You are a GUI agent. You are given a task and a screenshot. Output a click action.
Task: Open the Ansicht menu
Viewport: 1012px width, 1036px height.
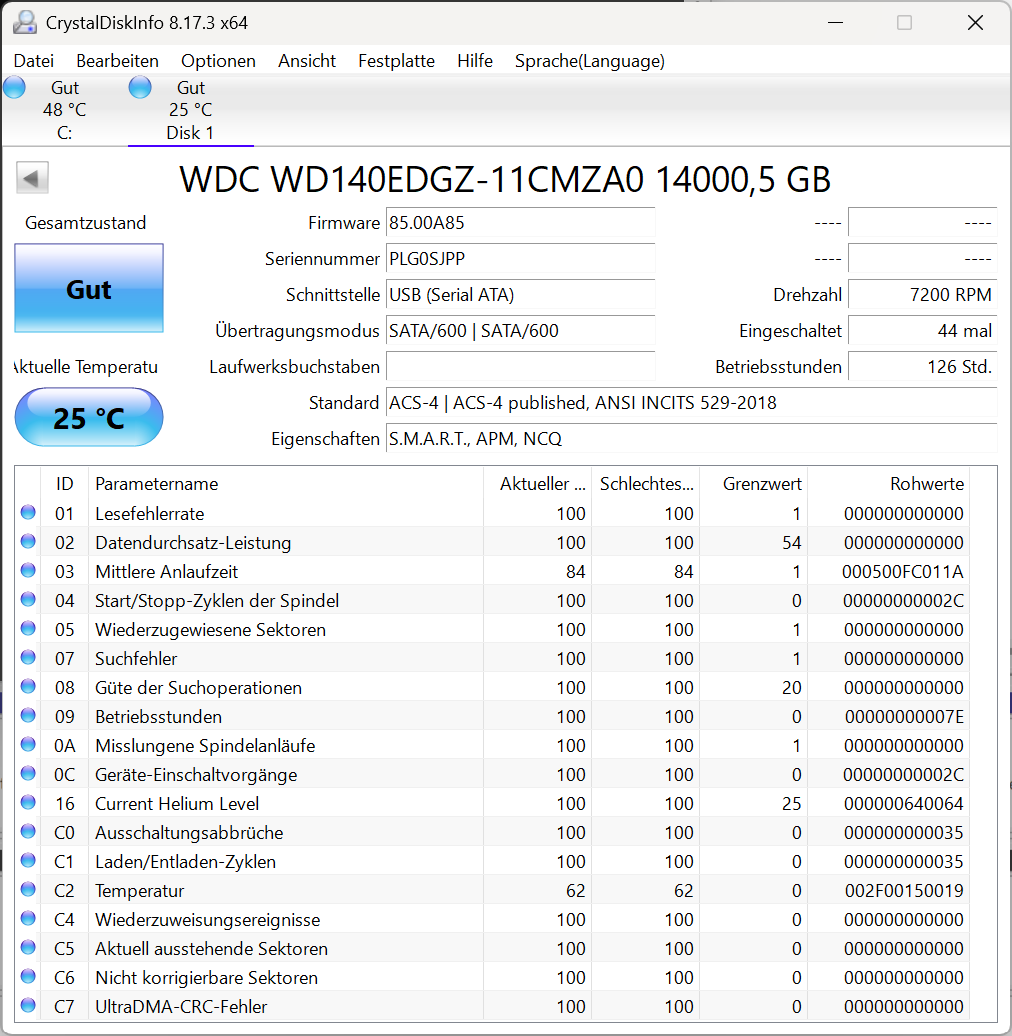pos(307,61)
